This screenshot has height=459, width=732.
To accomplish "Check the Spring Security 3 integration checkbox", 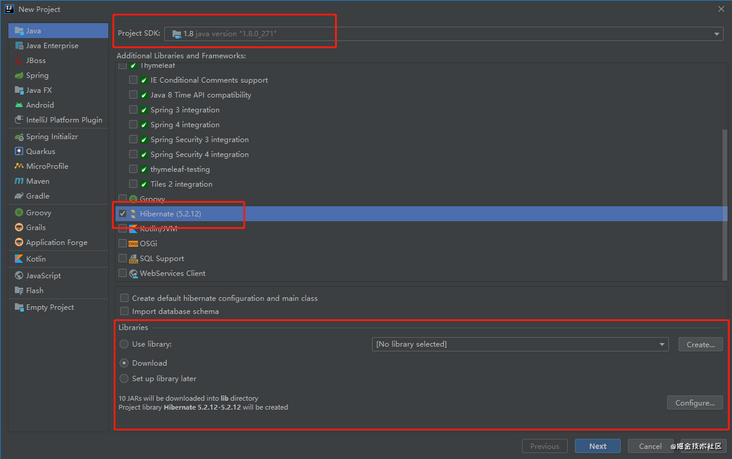I will click(133, 139).
